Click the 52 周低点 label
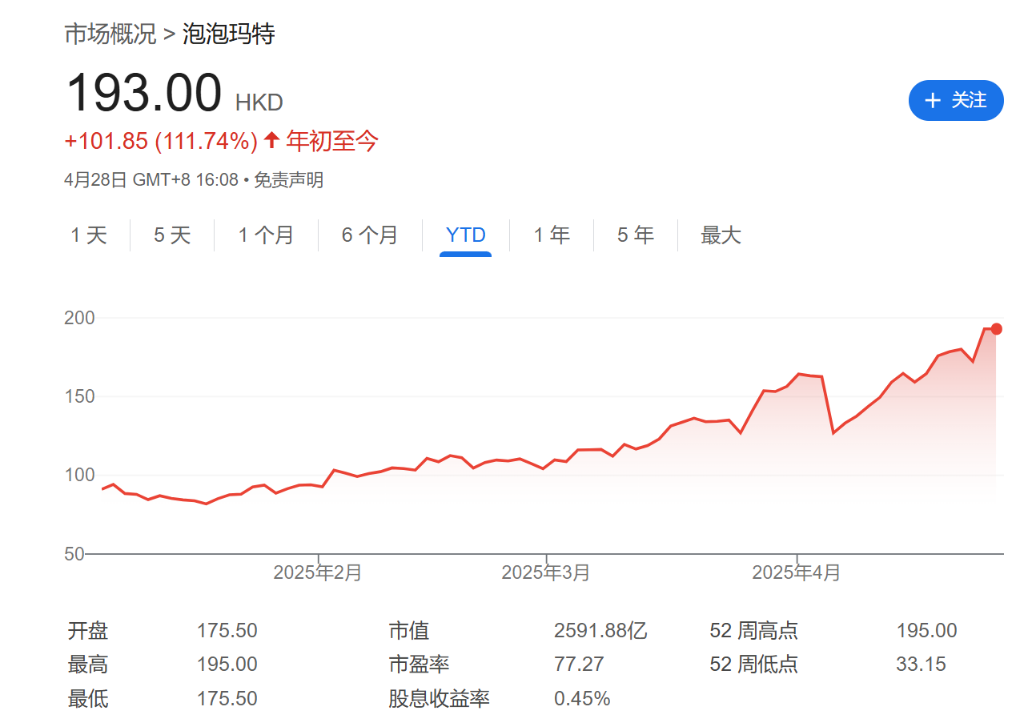The width and height of the screenshot is (1024, 722). [x=754, y=665]
